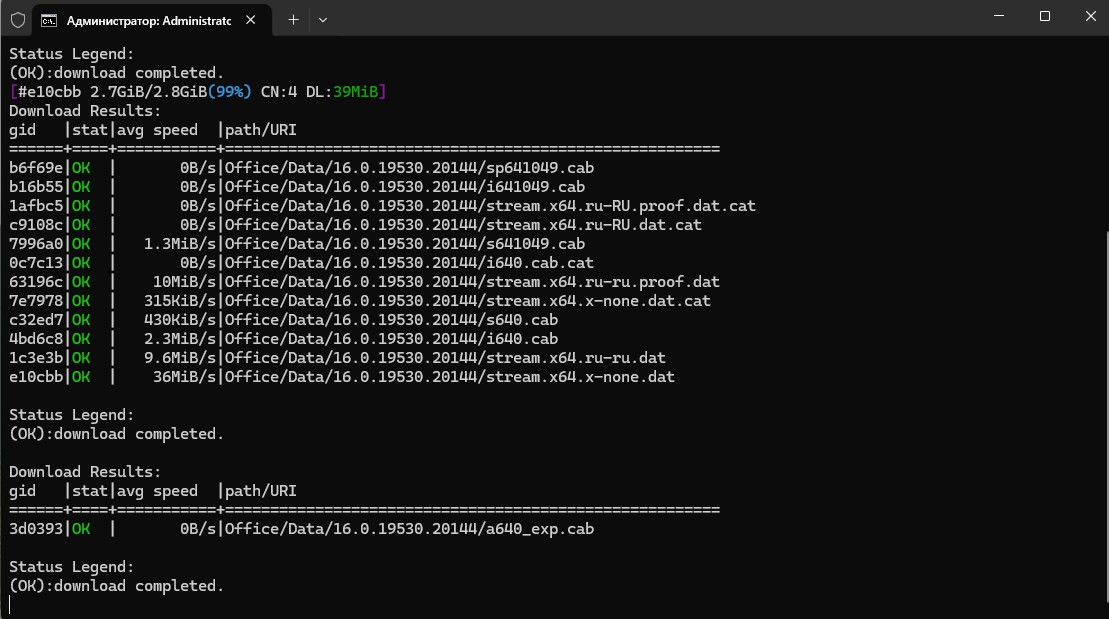The height and width of the screenshot is (619, 1109).
Task: Click the 2.7GiB/2.8GiB size text
Action: 149,92
